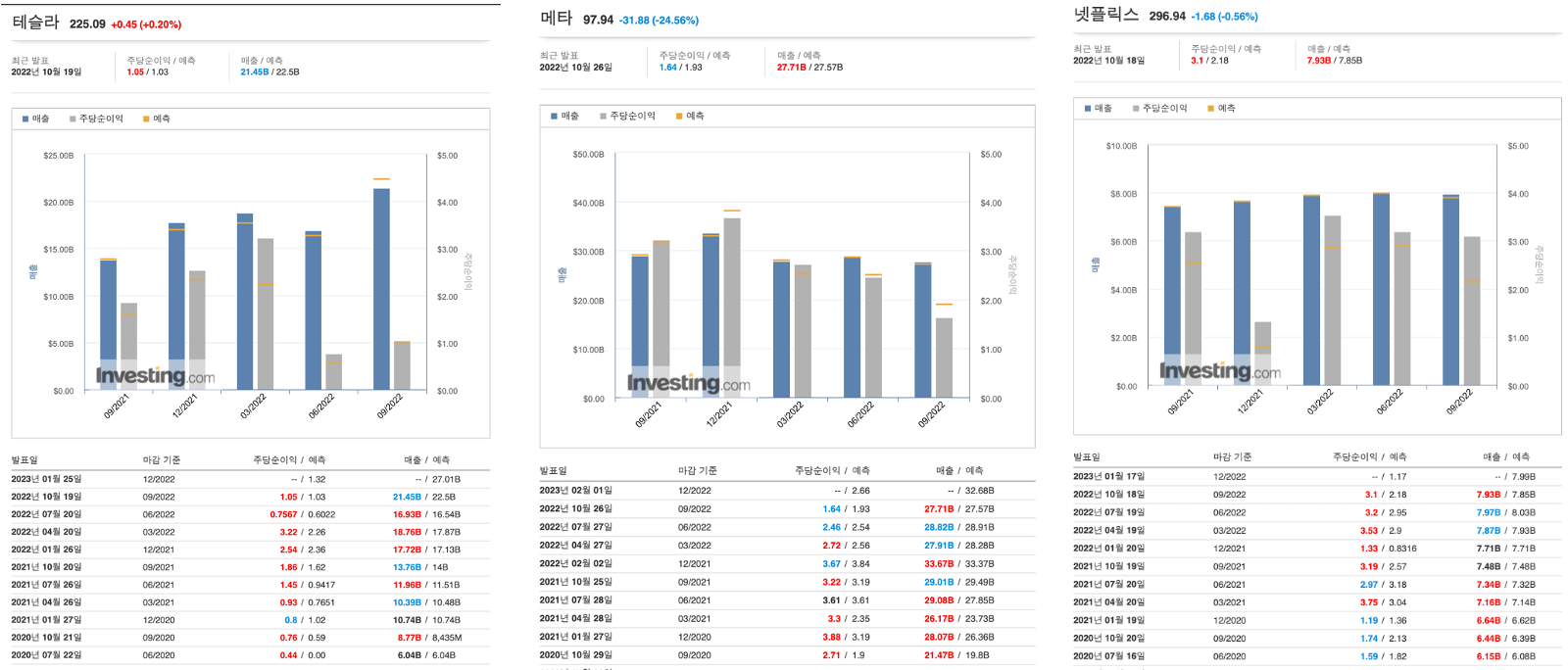Toggle 주당순이익 legend in Netflix chart
Viewport: 1568px width, 670px height.
(x=1159, y=108)
